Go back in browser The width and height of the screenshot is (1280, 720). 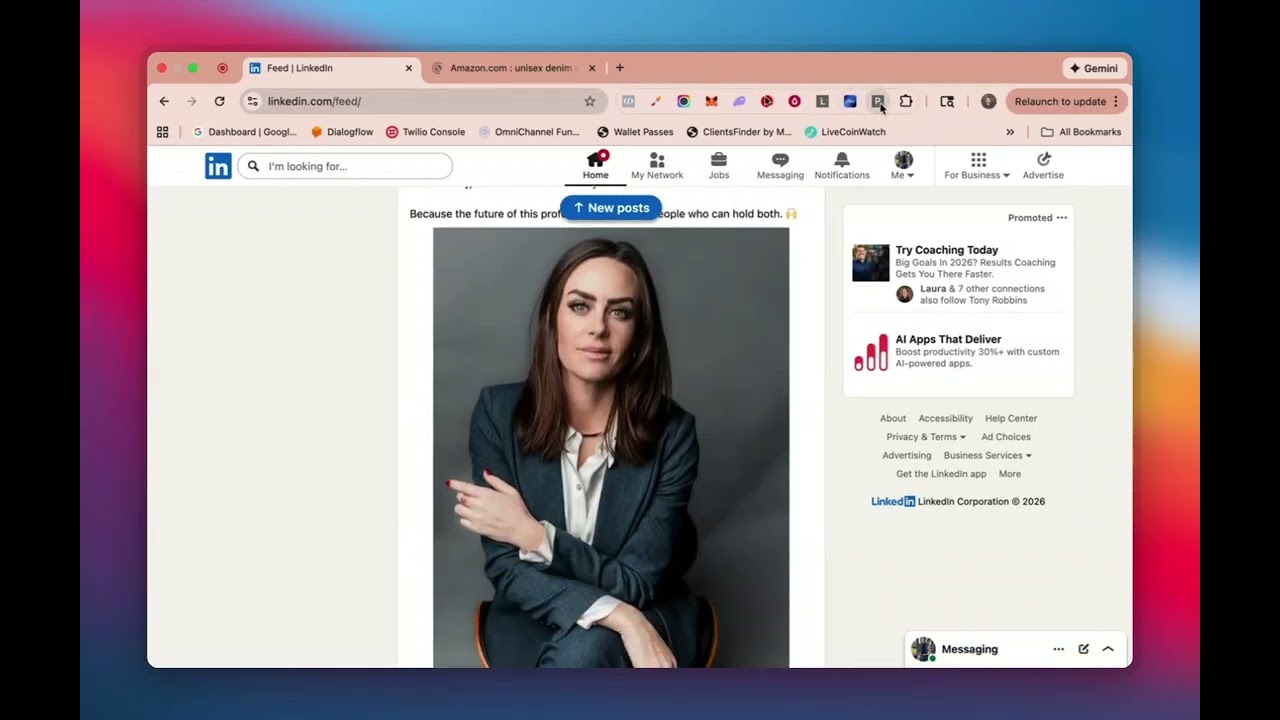[x=164, y=101]
